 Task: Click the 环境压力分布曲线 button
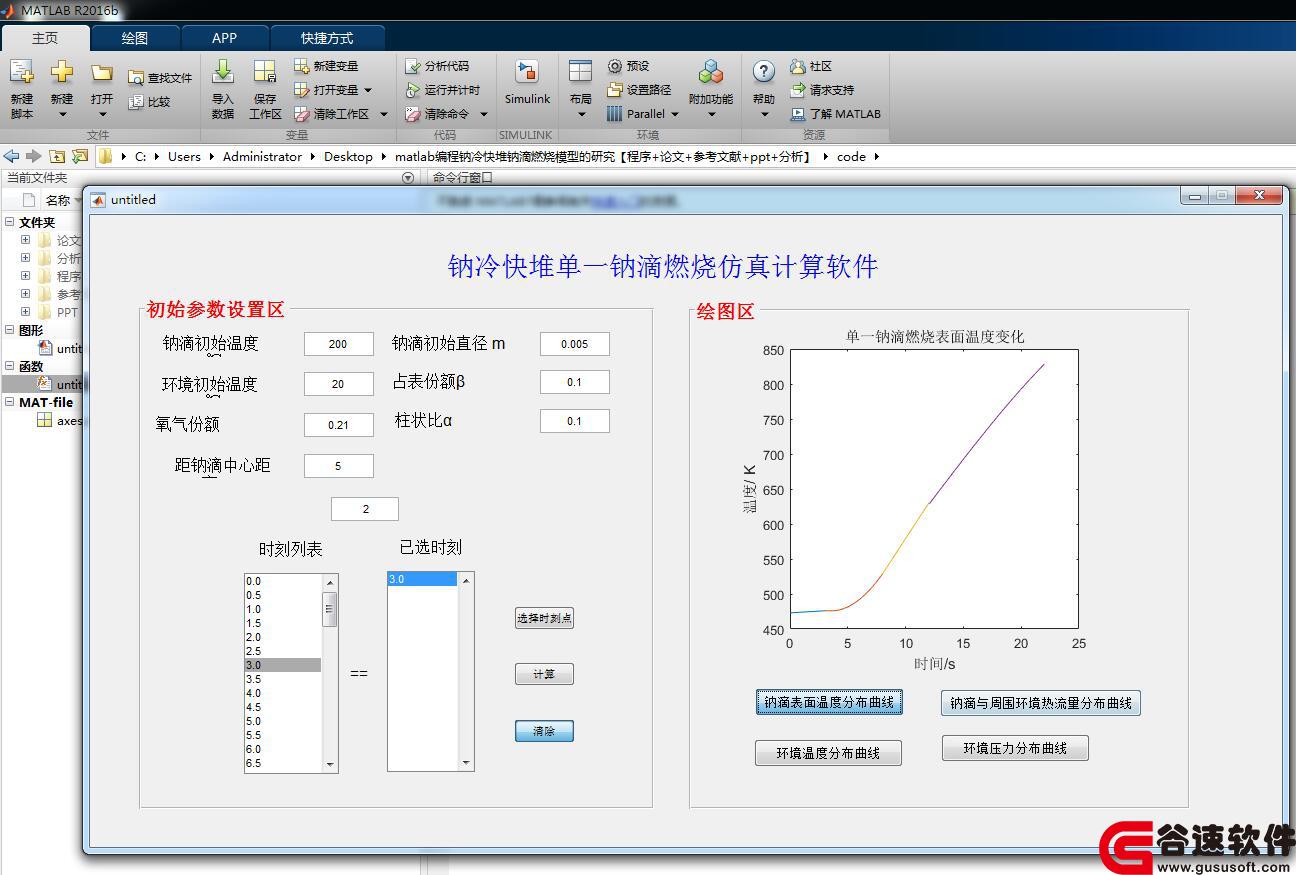[1015, 748]
